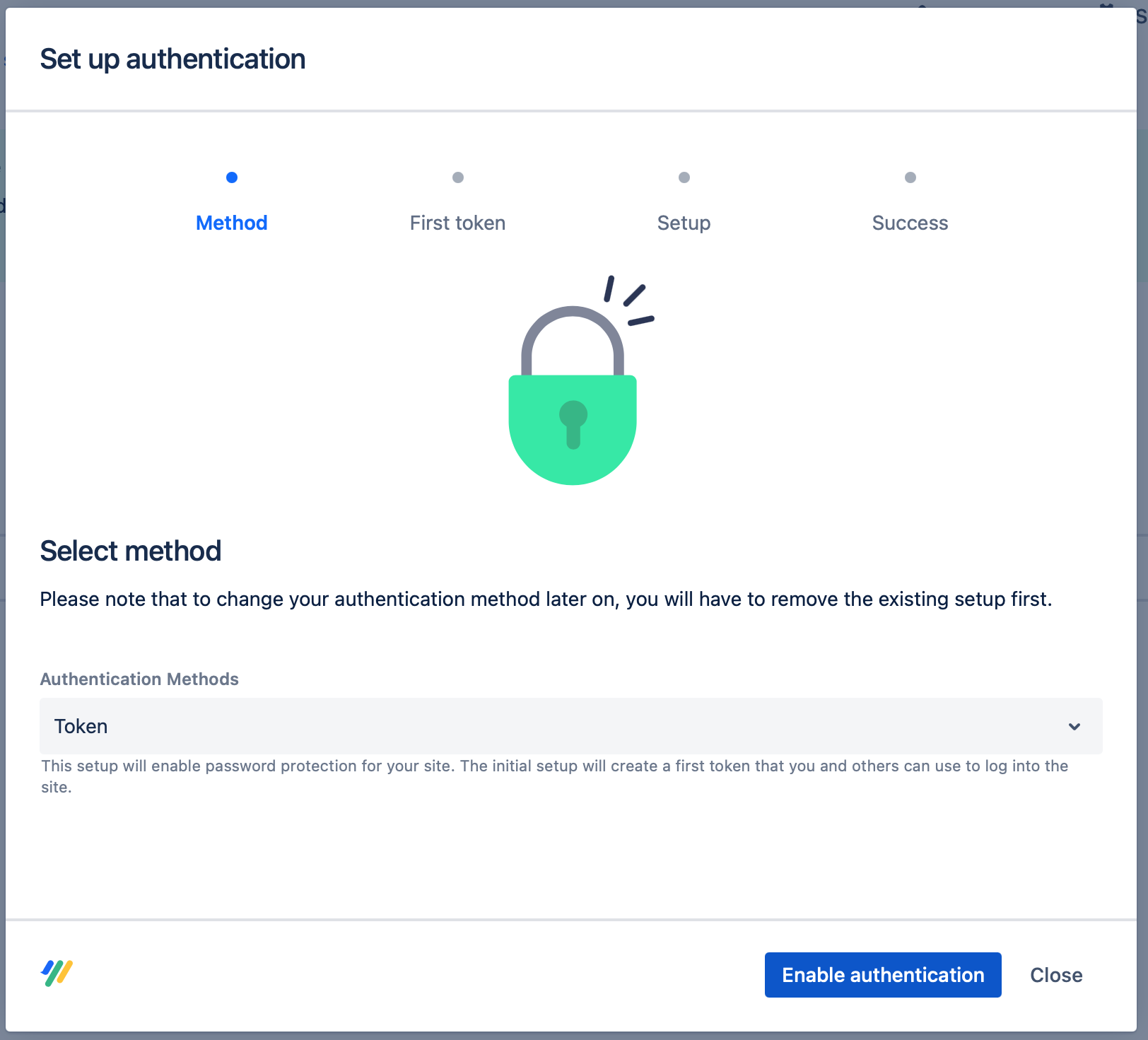
Task: Click the Setup step dot
Action: click(684, 177)
